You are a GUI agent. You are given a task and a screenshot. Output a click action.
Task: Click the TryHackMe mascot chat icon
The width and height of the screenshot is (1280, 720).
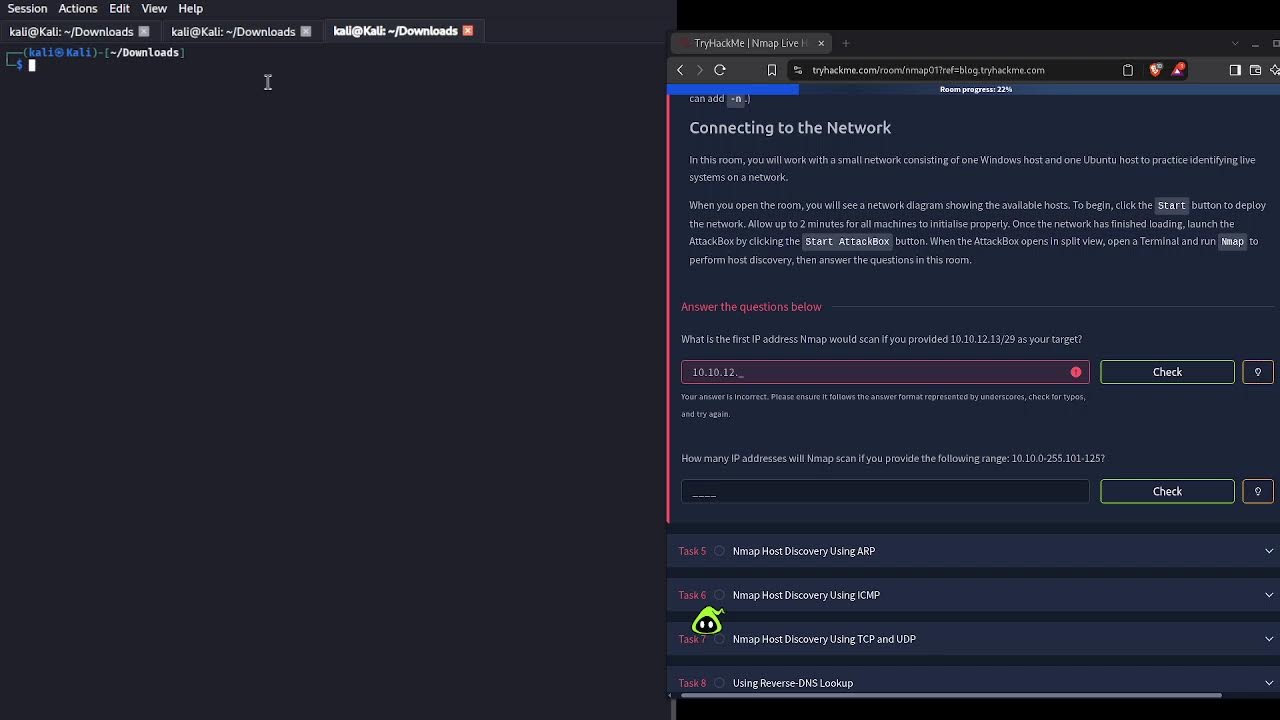tap(707, 622)
